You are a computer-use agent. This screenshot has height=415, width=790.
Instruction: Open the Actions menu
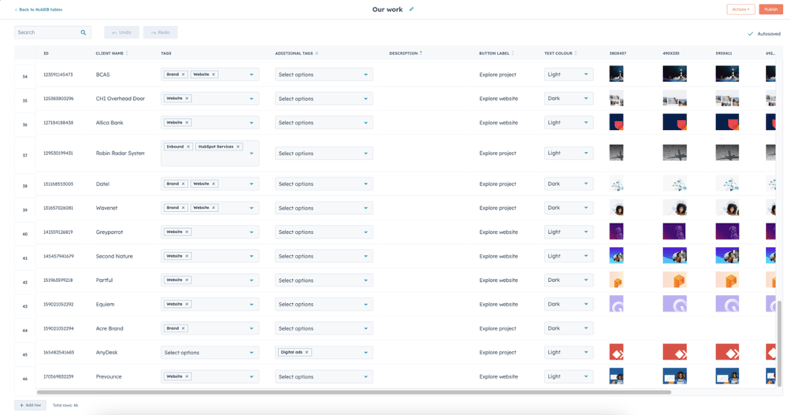point(740,9)
